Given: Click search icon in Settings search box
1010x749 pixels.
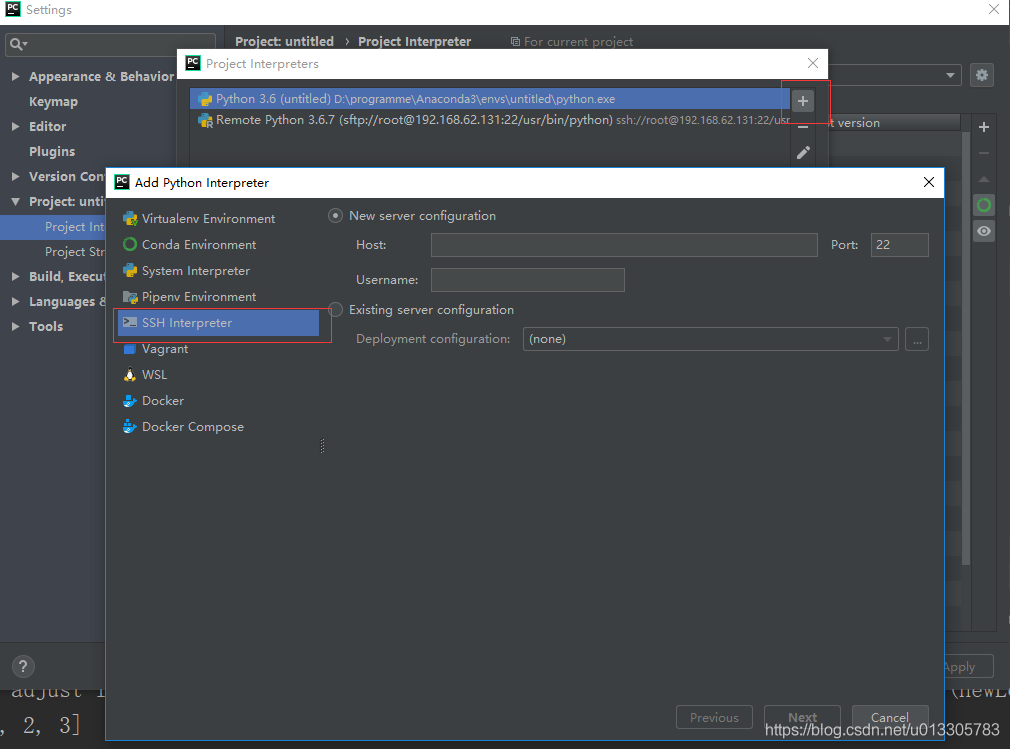Looking at the screenshot, I should point(18,44).
